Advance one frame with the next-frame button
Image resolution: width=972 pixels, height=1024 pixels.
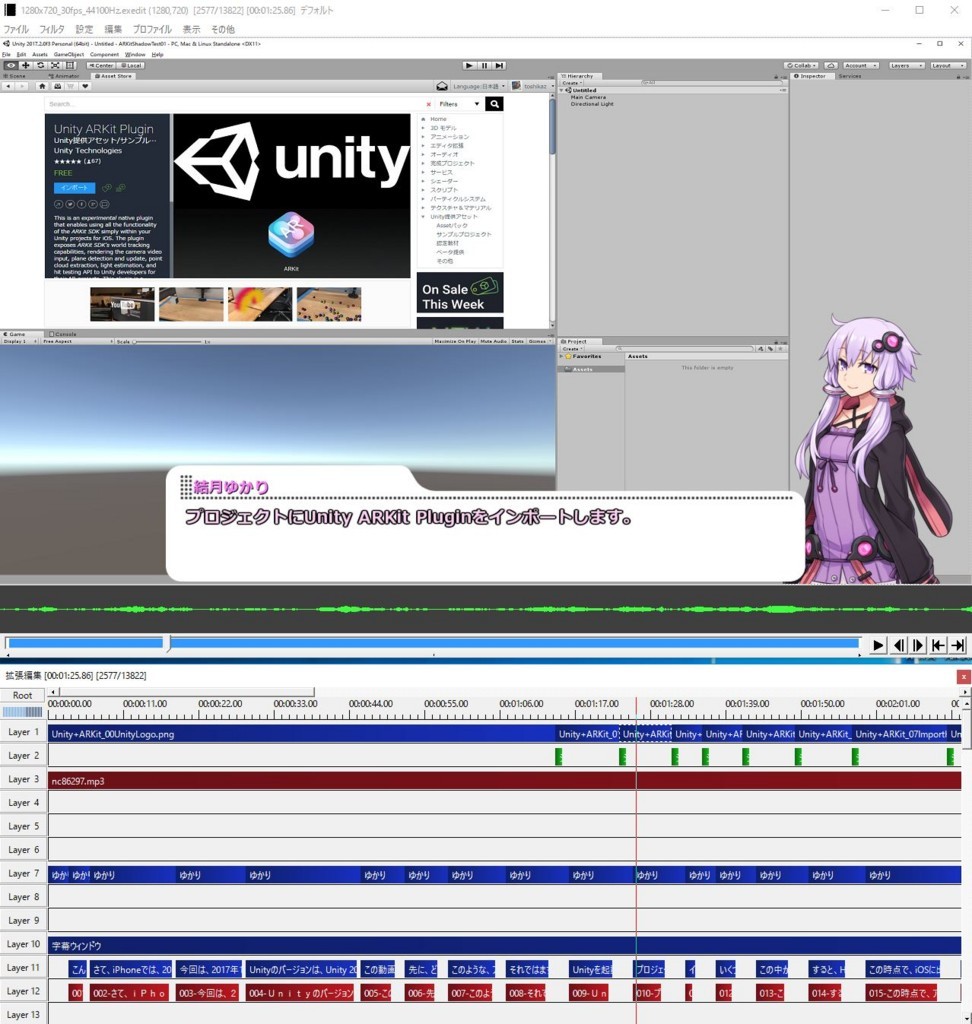click(x=918, y=645)
